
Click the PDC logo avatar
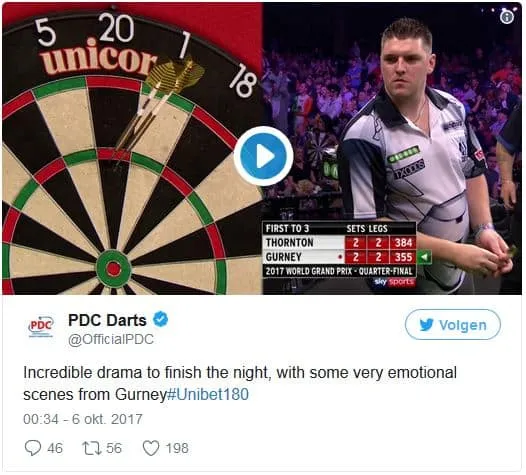[41, 326]
